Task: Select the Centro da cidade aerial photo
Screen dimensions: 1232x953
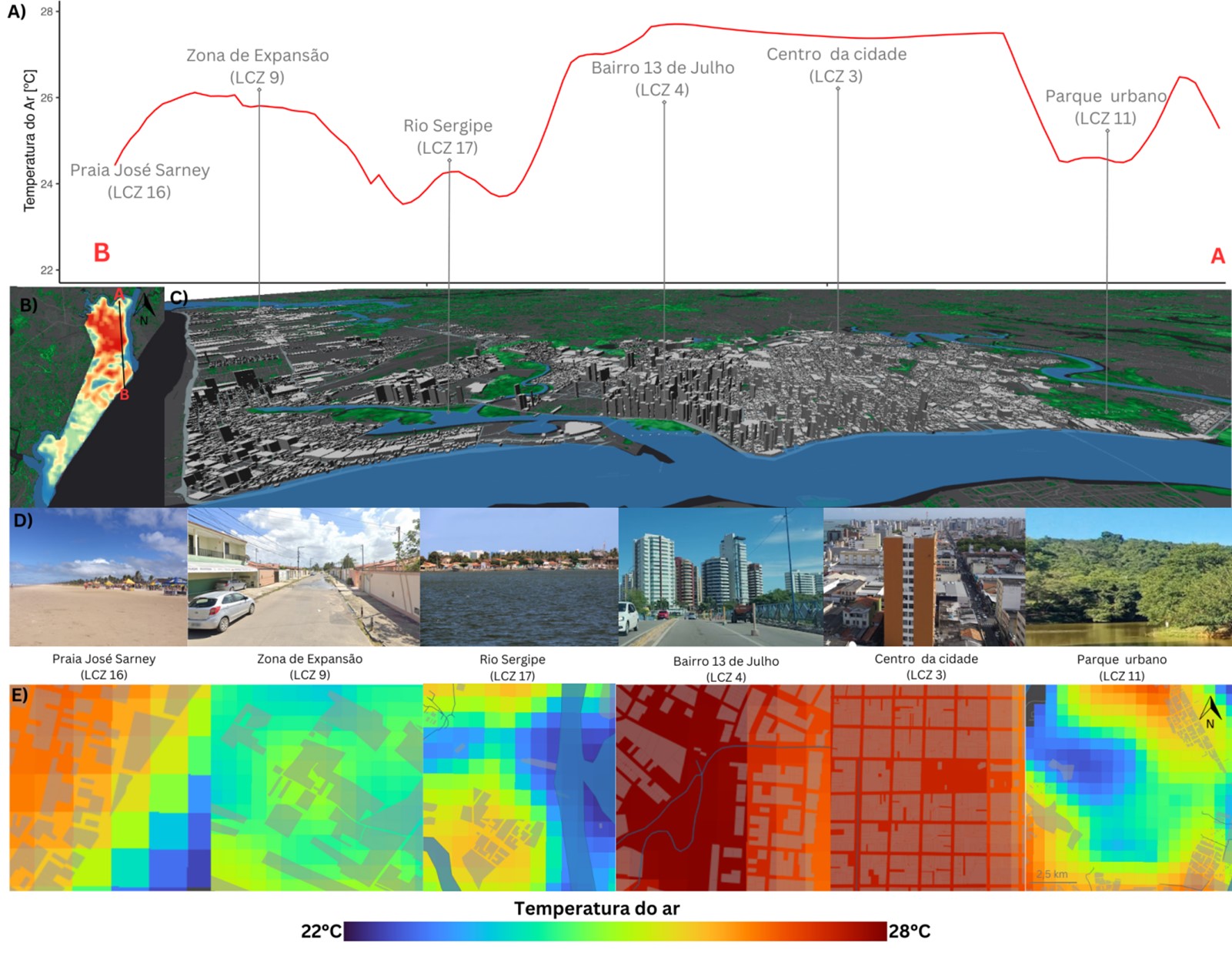Action: pos(924,577)
